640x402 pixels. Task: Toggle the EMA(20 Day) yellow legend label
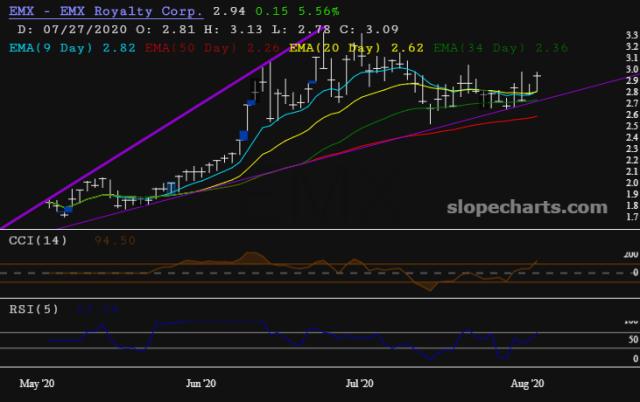[343, 46]
